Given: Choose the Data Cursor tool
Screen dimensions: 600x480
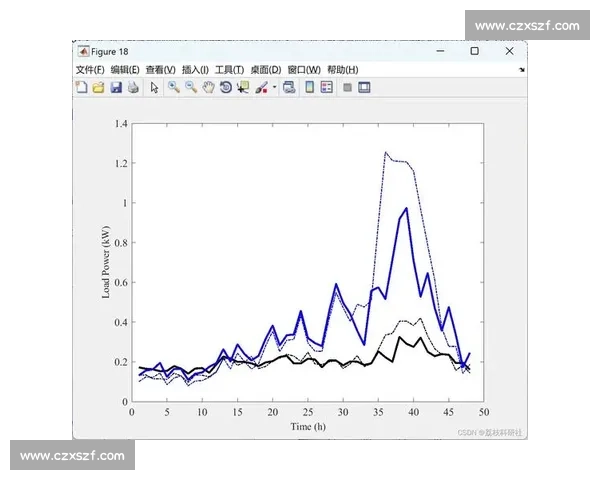Looking at the screenshot, I should tap(243, 87).
